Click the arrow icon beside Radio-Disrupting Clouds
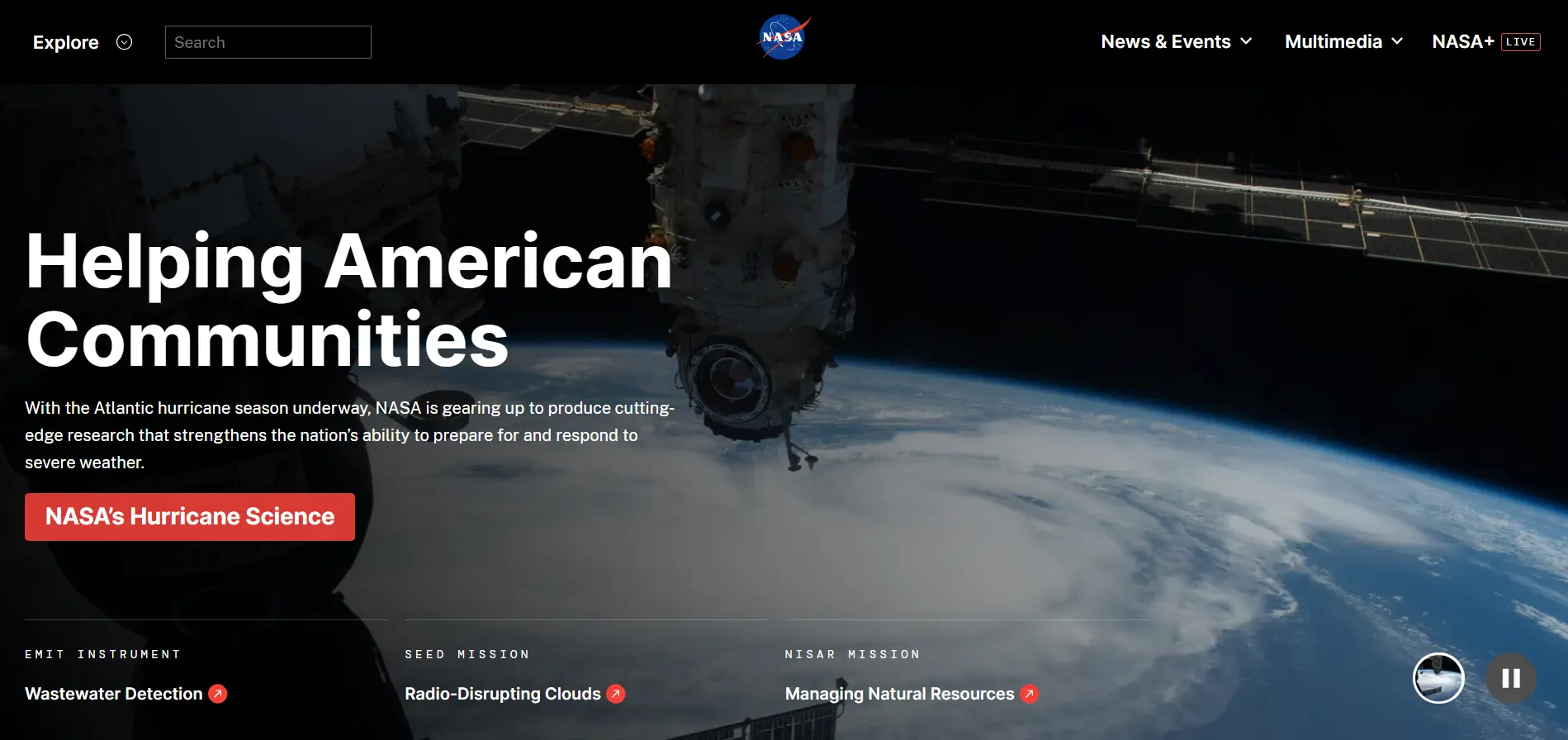This screenshot has width=1568, height=740. point(616,694)
